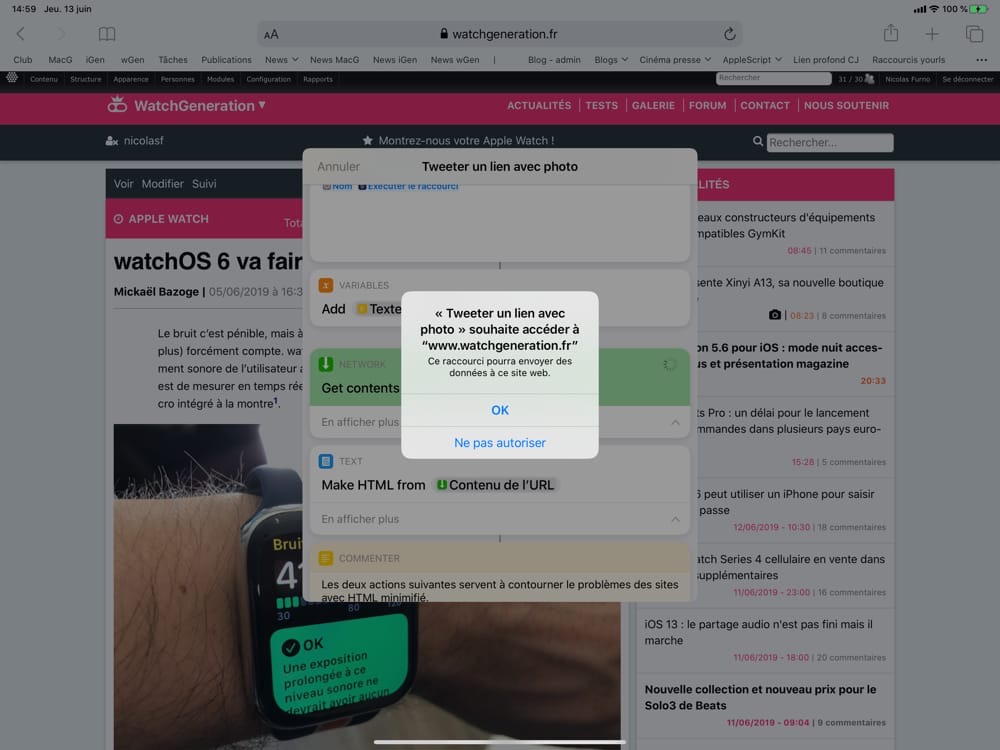Click Se déconnecter in admin bar
This screenshot has height=750, width=1000.
(x=967, y=79)
